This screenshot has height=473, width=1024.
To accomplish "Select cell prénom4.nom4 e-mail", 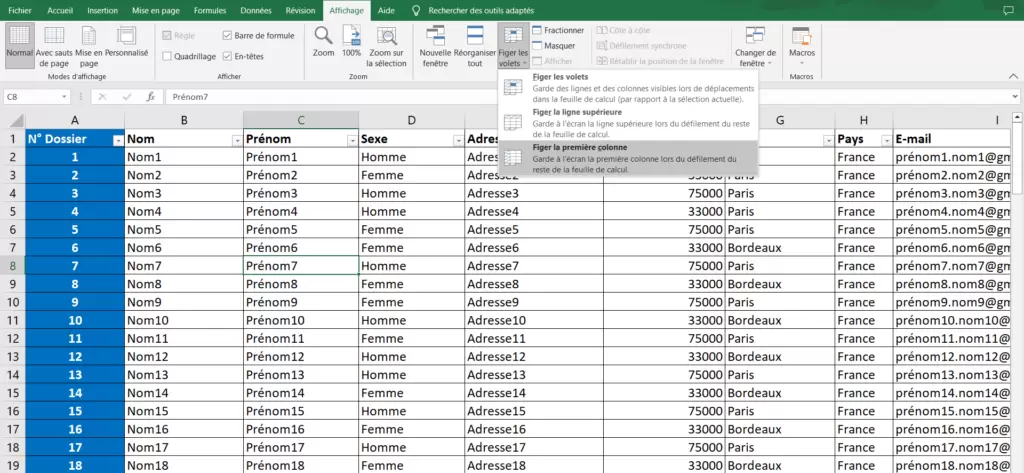I will click(x=952, y=212).
